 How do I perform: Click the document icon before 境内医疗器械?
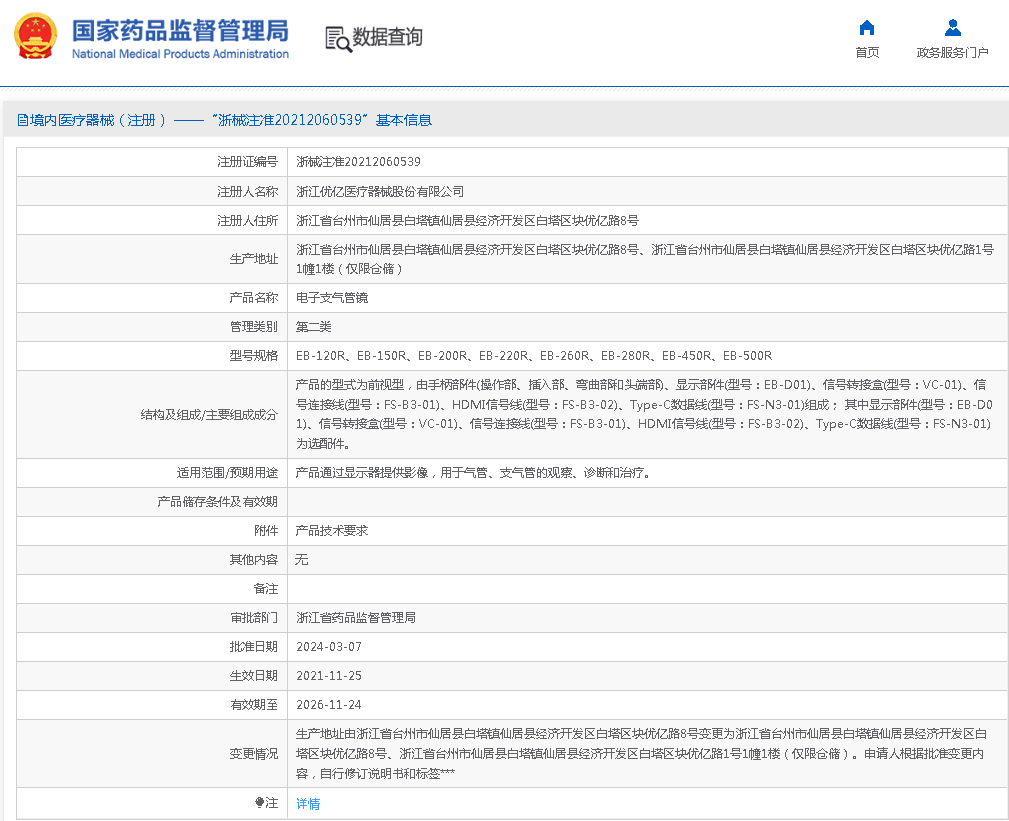click(x=23, y=120)
